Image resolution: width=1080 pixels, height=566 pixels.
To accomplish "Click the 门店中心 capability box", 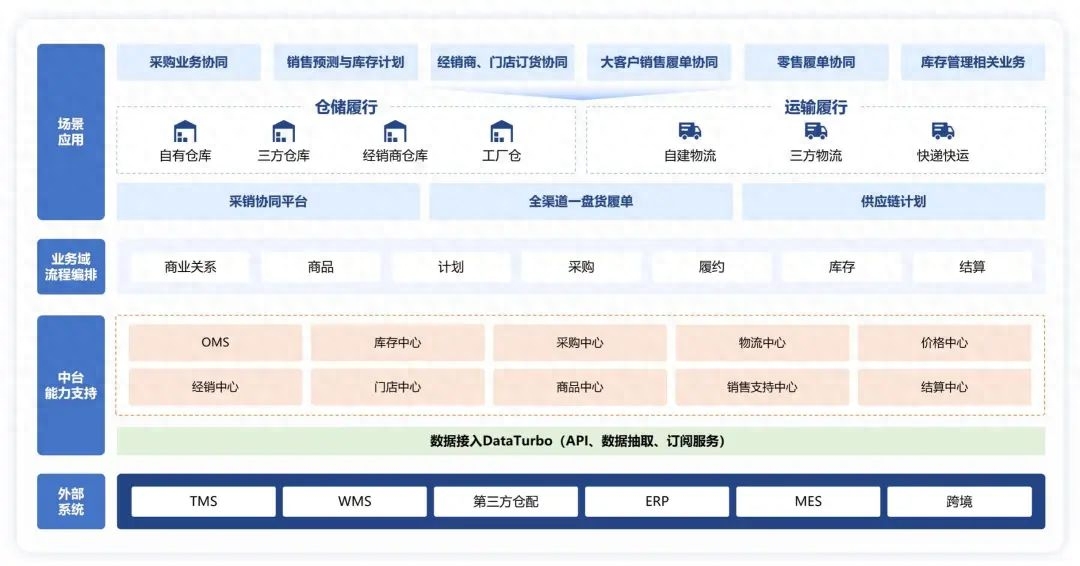I will (397, 387).
